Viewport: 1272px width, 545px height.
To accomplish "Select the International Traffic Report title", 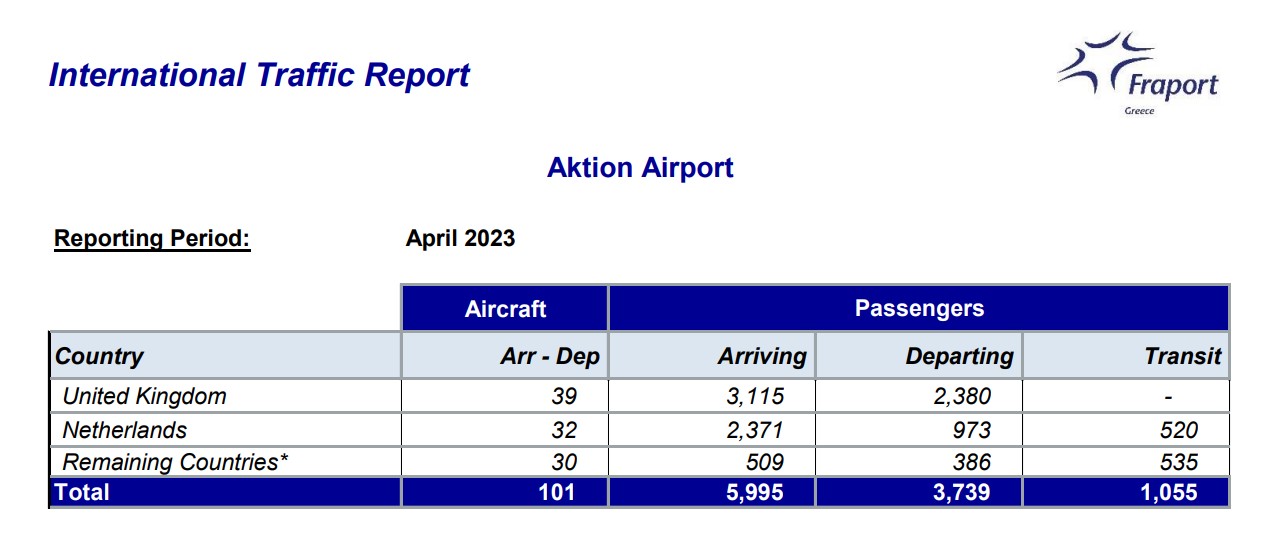I will tap(259, 76).
